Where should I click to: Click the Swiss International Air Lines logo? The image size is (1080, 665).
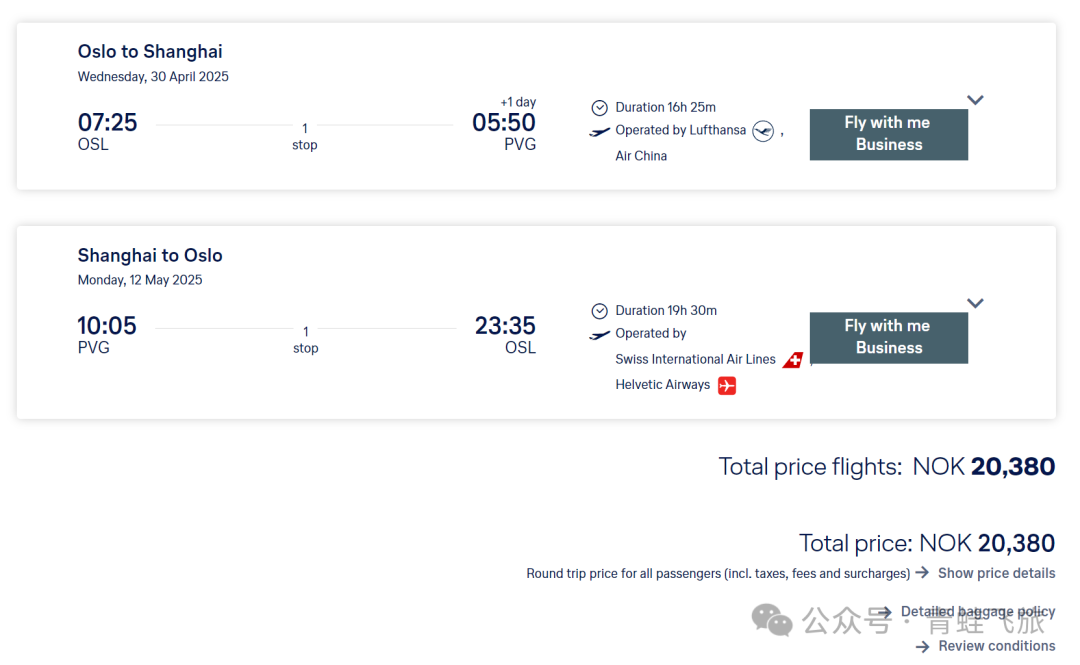coord(793,360)
